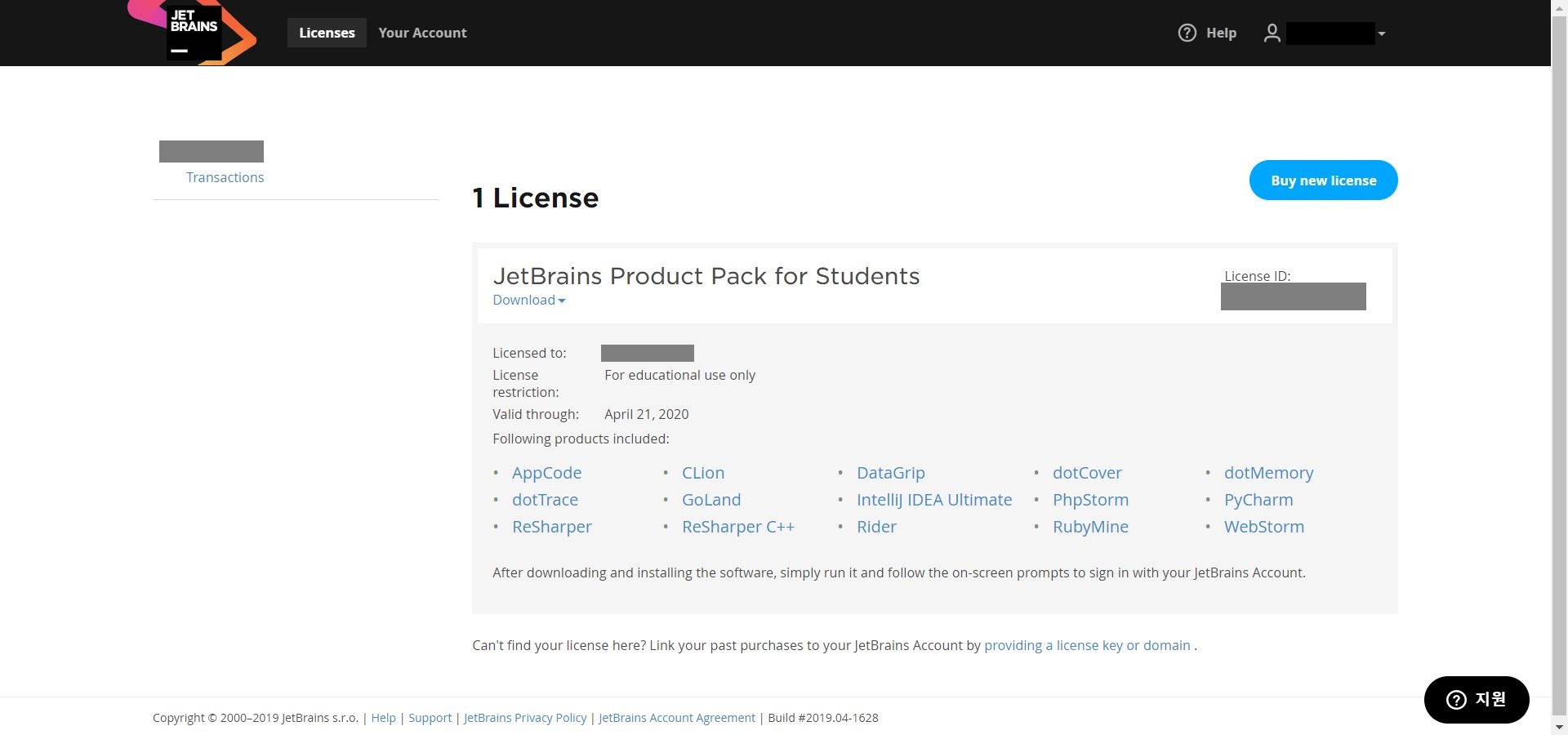The height and width of the screenshot is (735, 1568).
Task: Open the Transactions link
Action: click(x=225, y=177)
